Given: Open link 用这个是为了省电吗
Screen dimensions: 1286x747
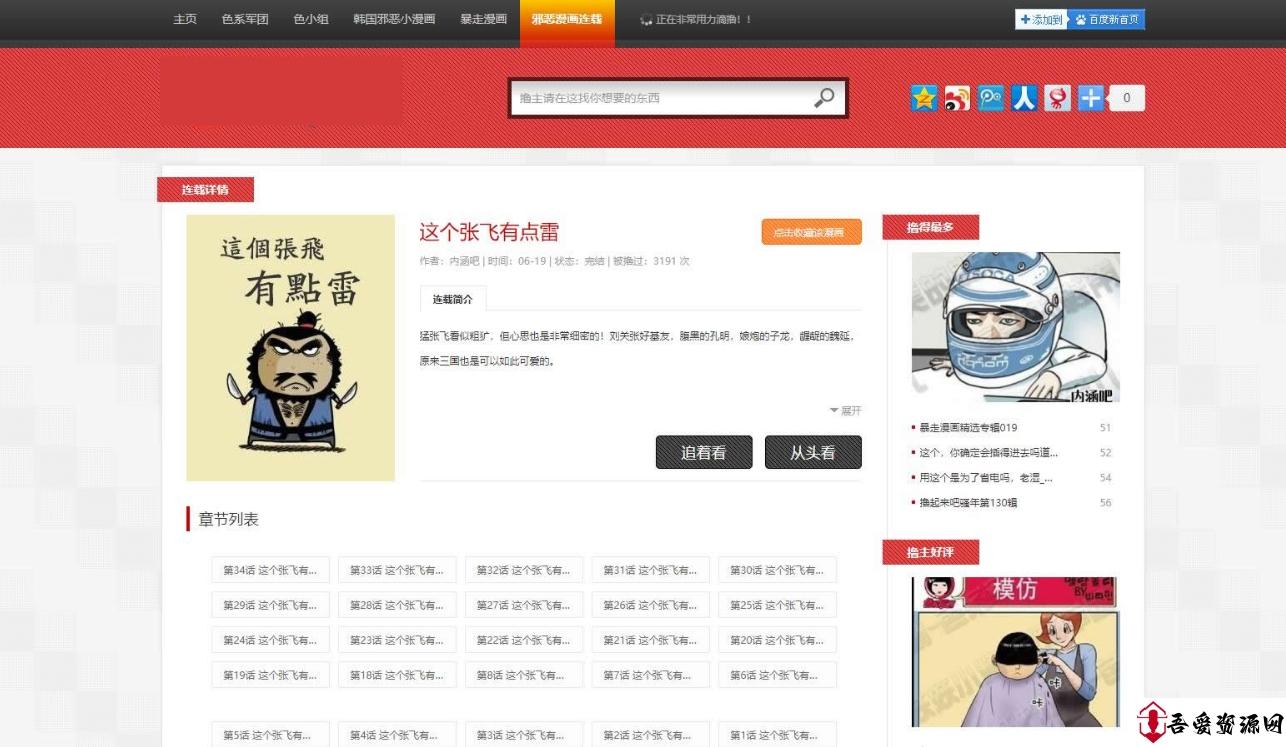Looking at the screenshot, I should pos(985,478).
